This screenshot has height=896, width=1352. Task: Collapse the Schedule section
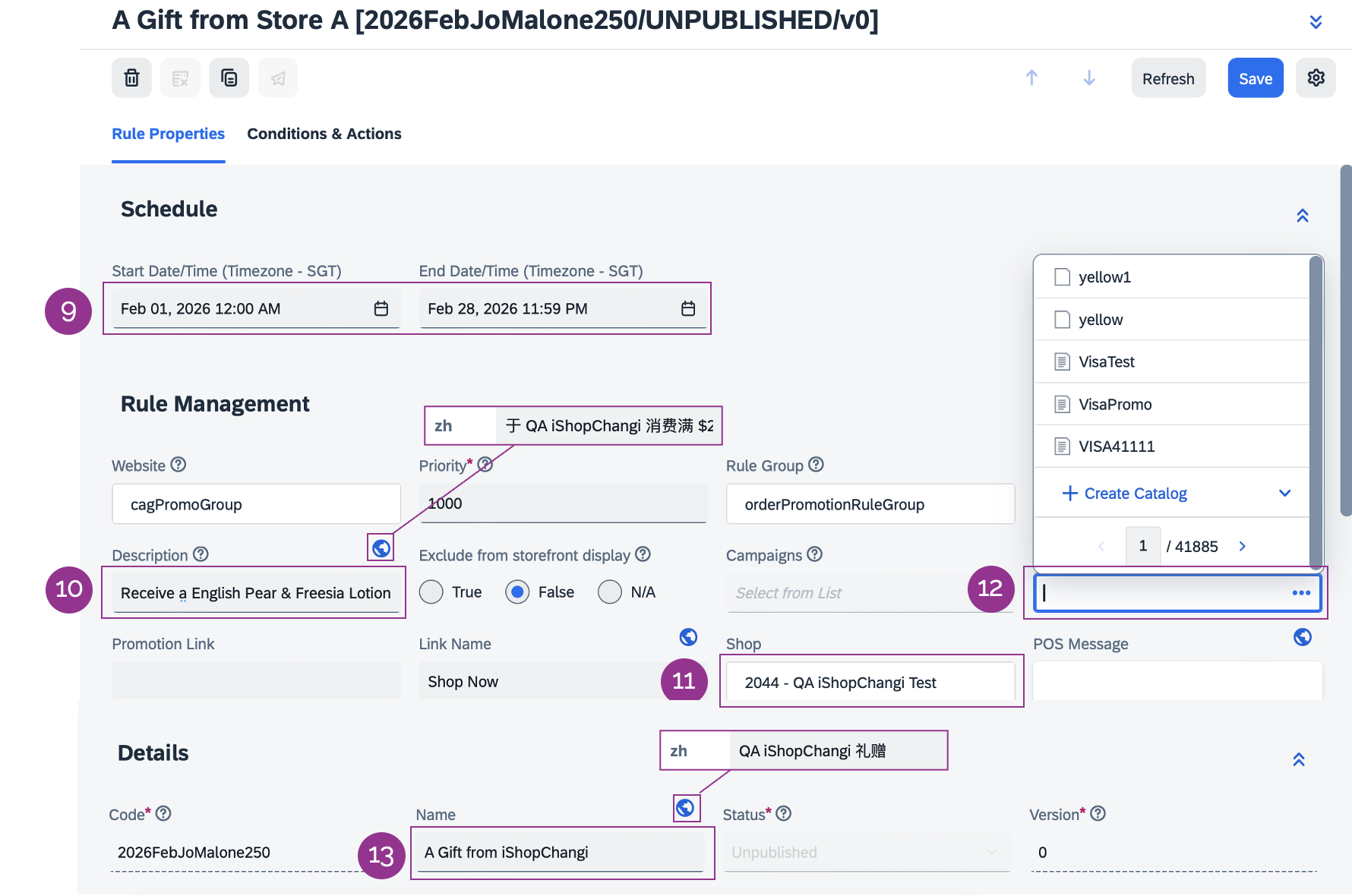click(1303, 216)
